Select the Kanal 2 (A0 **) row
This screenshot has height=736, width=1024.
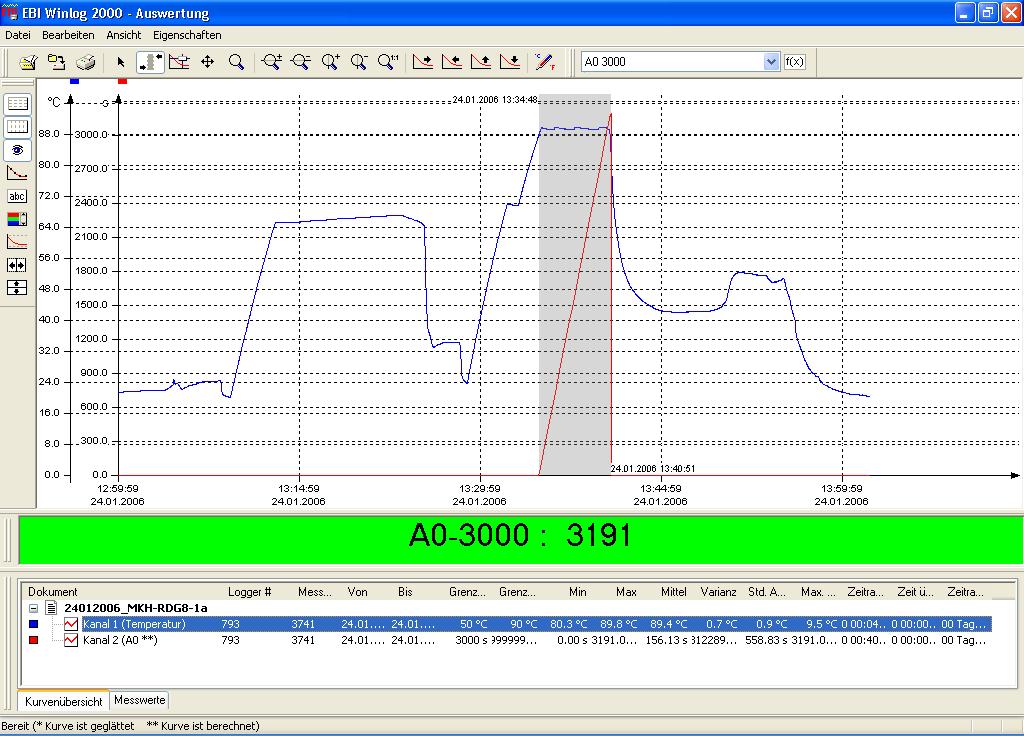[x=536, y=641]
